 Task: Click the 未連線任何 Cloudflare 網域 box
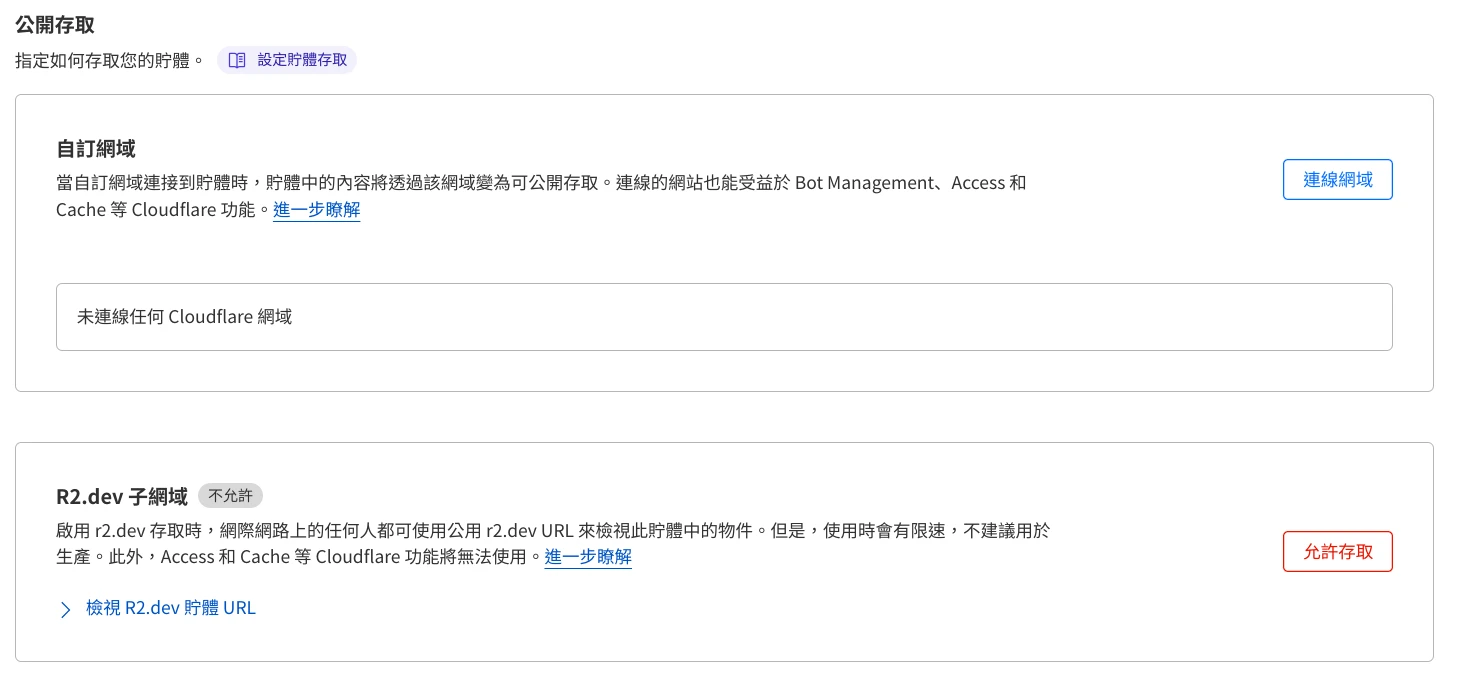pyautogui.click(x=724, y=317)
